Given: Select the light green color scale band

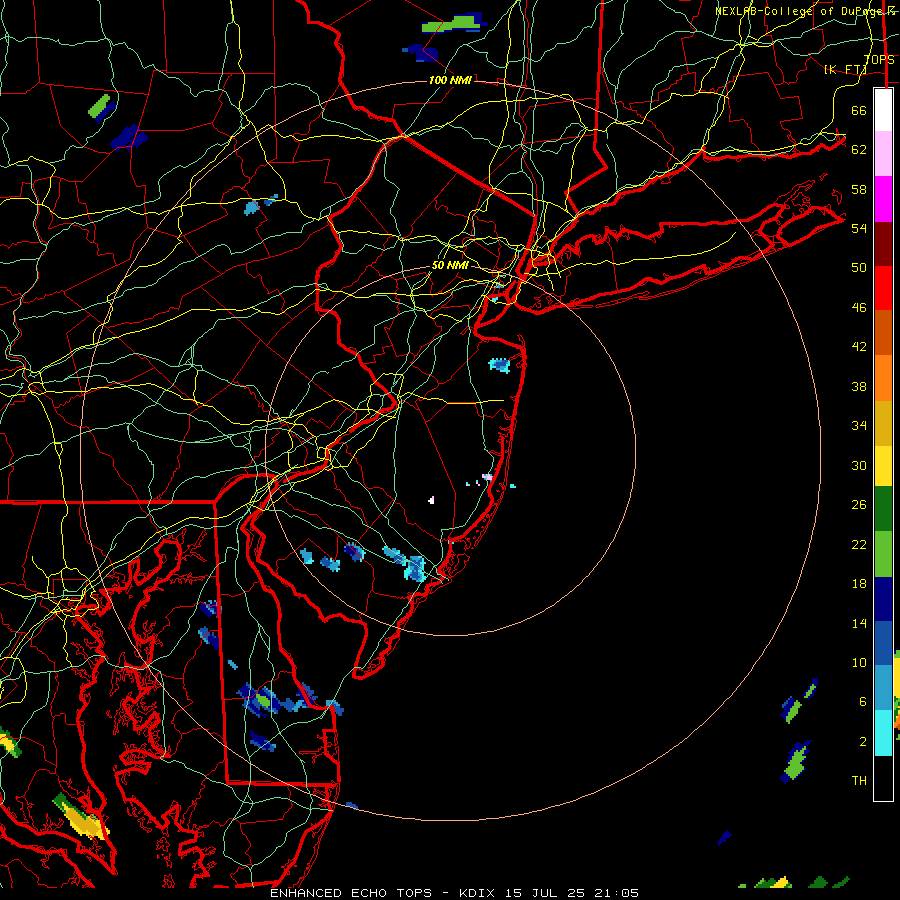Looking at the screenshot, I should click(x=883, y=554).
